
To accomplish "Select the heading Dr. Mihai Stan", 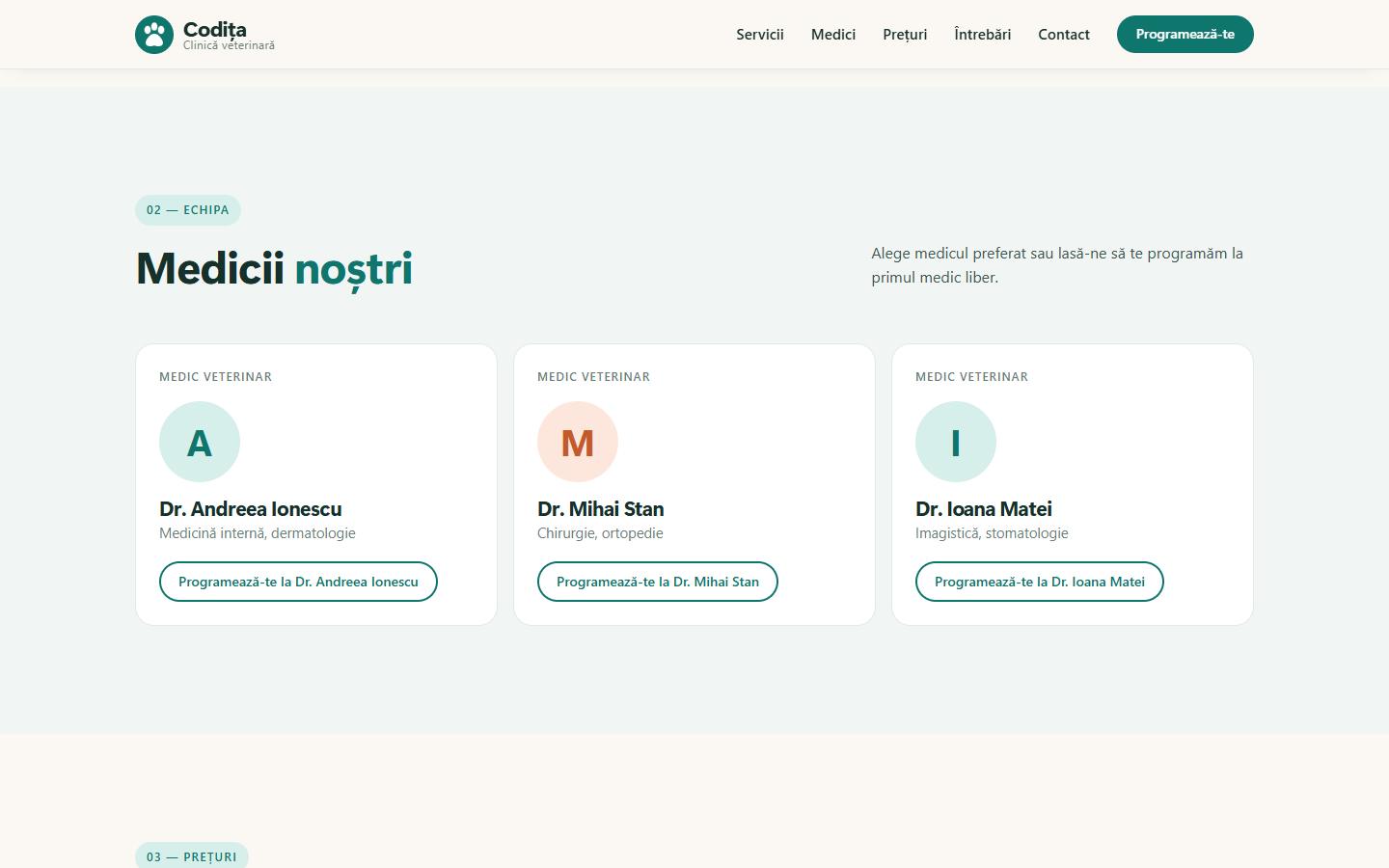I will (x=601, y=509).
